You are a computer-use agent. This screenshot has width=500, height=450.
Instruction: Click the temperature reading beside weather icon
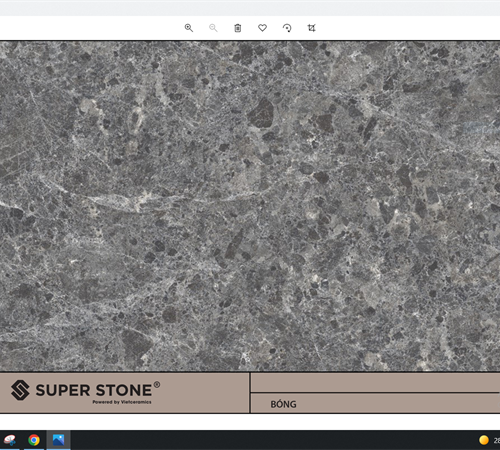click(497, 440)
